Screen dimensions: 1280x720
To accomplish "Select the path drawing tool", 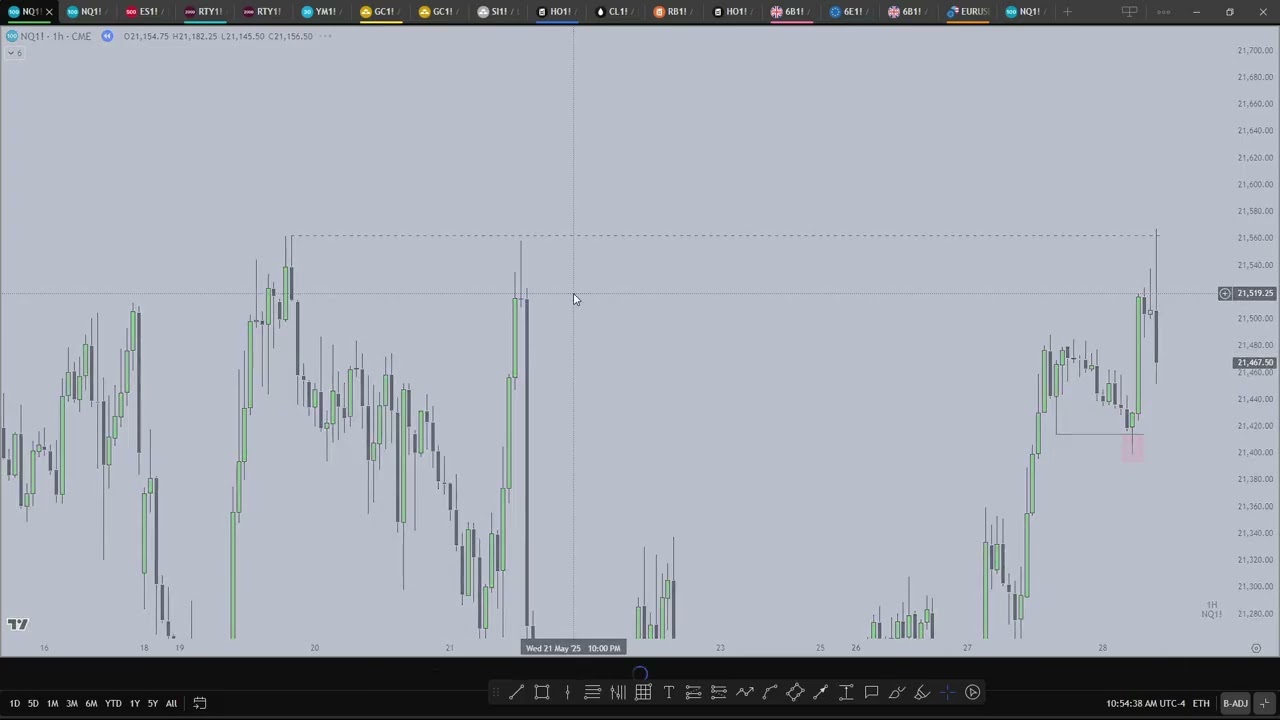I will [744, 692].
